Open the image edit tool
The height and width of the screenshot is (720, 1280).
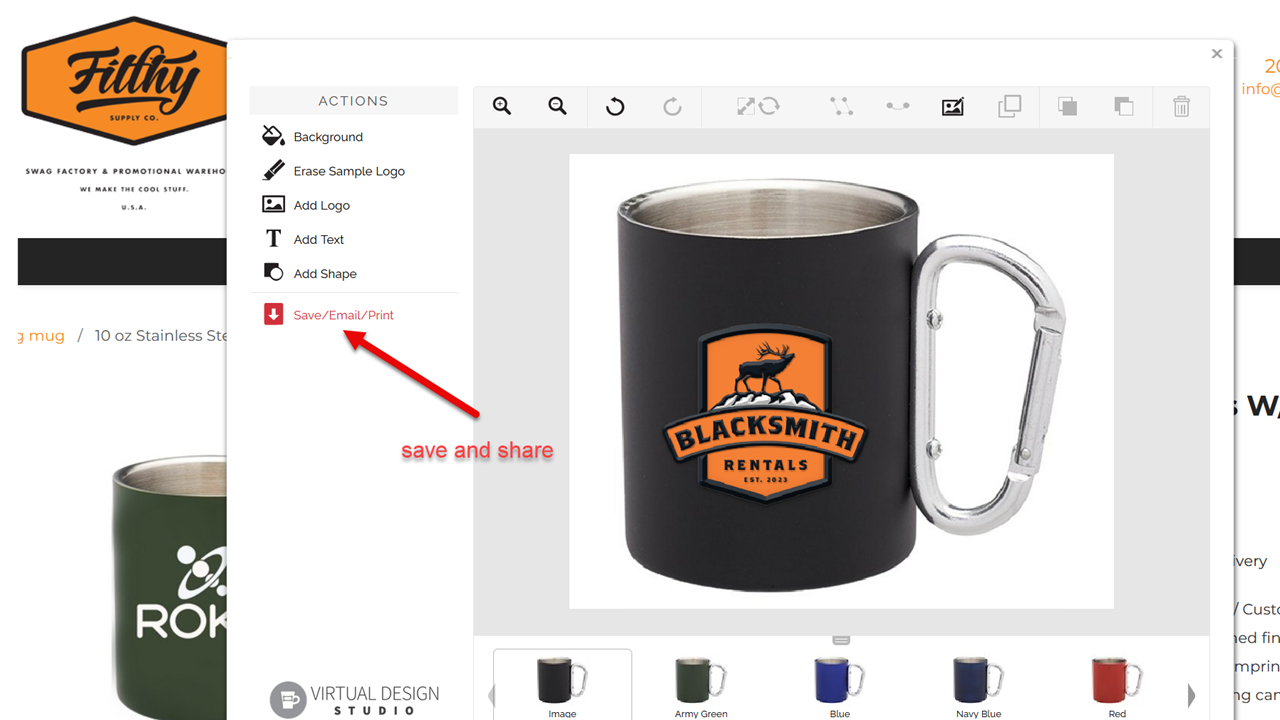tap(953, 106)
